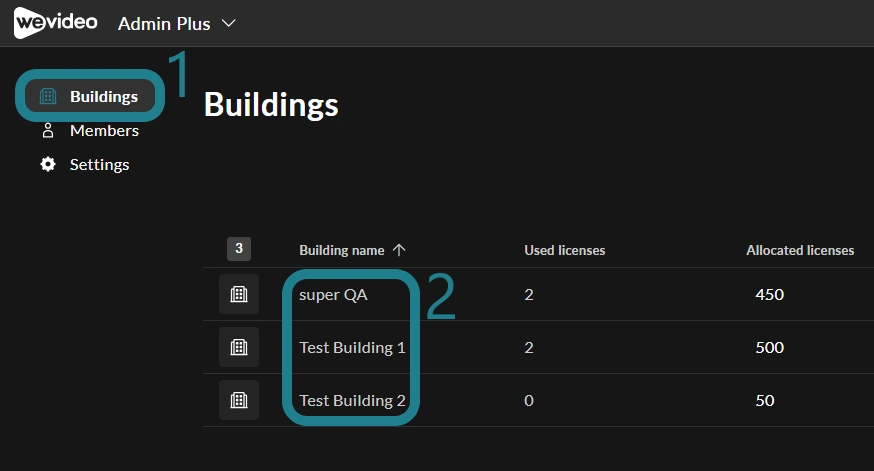This screenshot has height=471, width=874.
Task: Open Test Building 1
Action: point(352,347)
